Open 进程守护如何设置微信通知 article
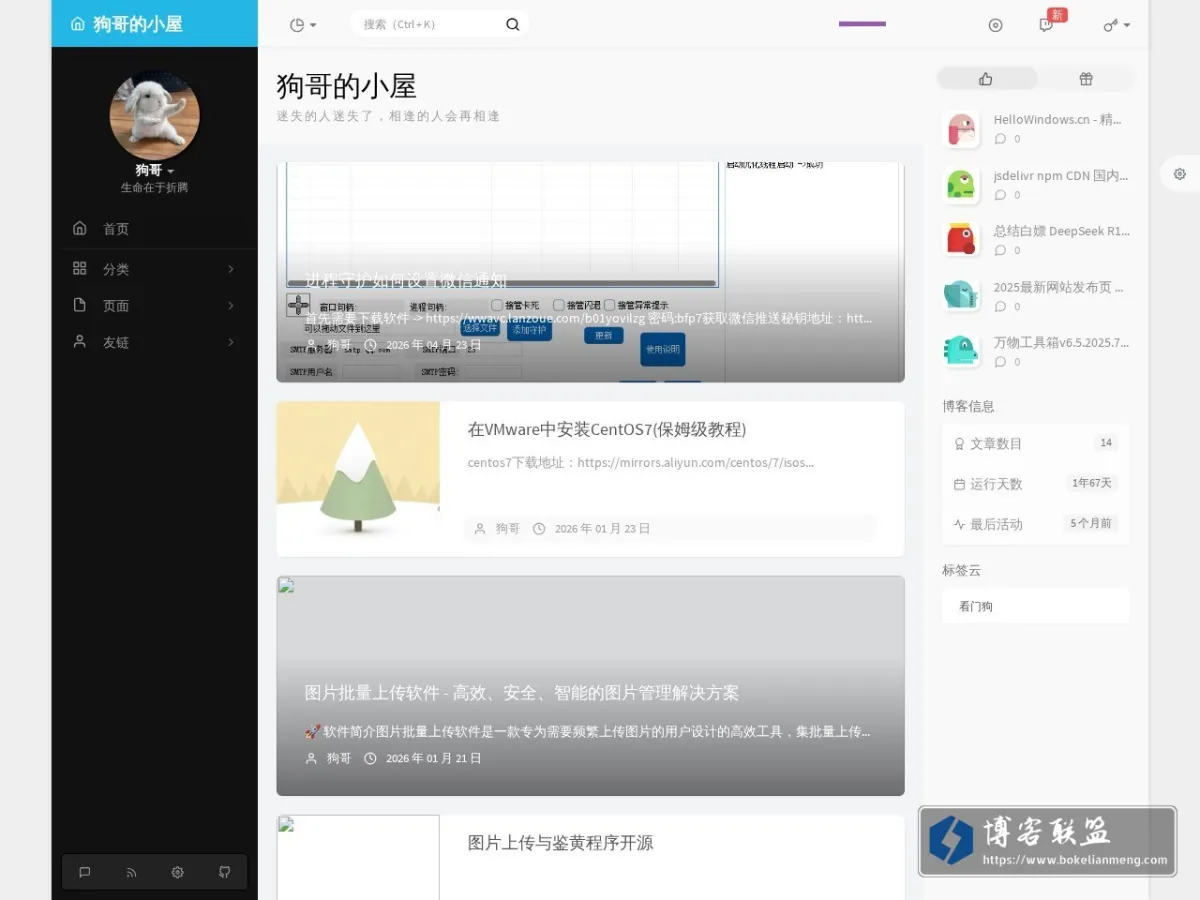Image resolution: width=1200 pixels, height=900 pixels. pyautogui.click(x=406, y=281)
